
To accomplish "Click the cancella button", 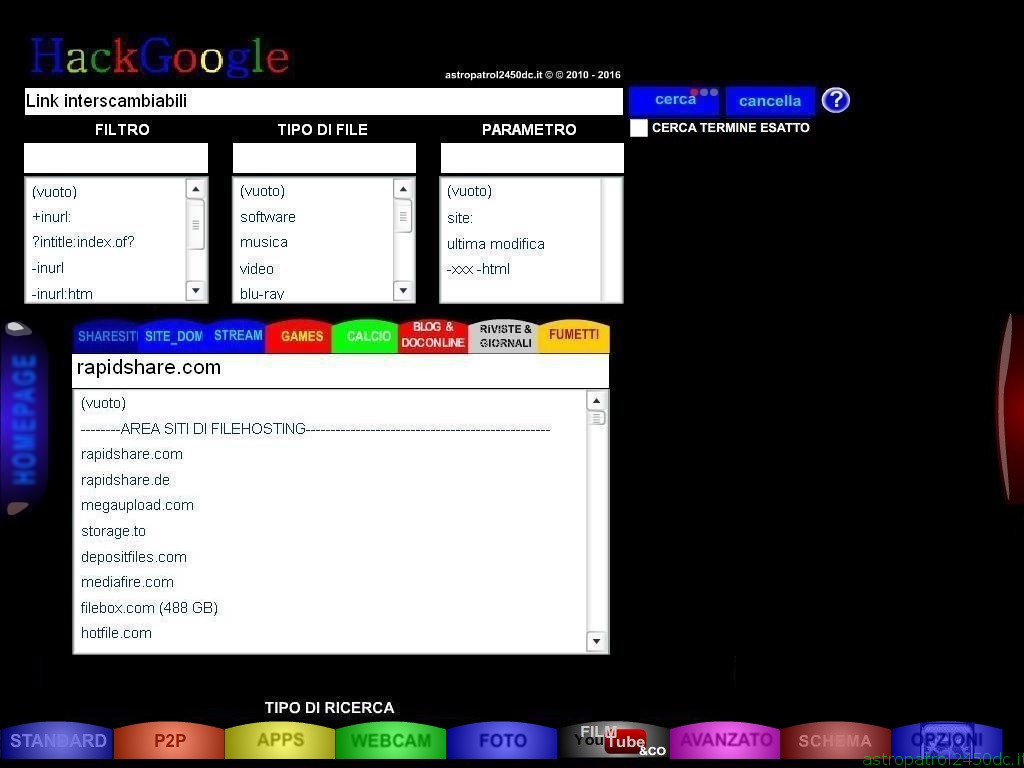I will pyautogui.click(x=770, y=101).
